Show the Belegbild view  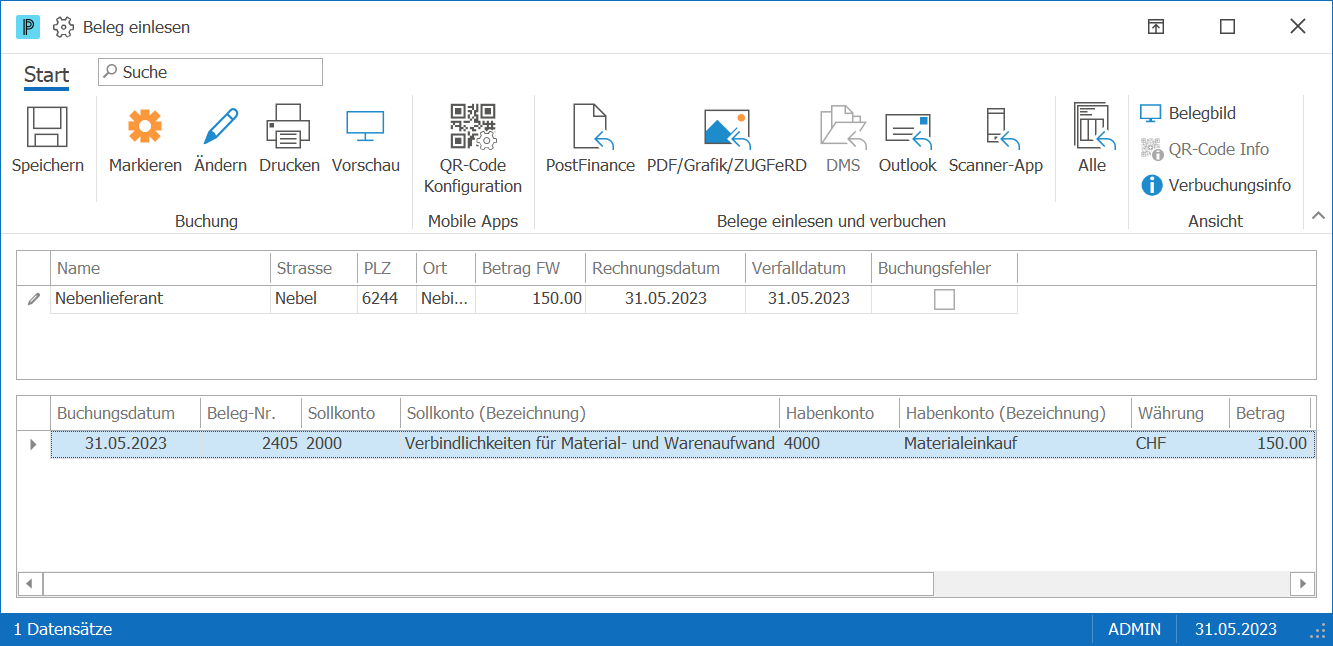click(1189, 113)
